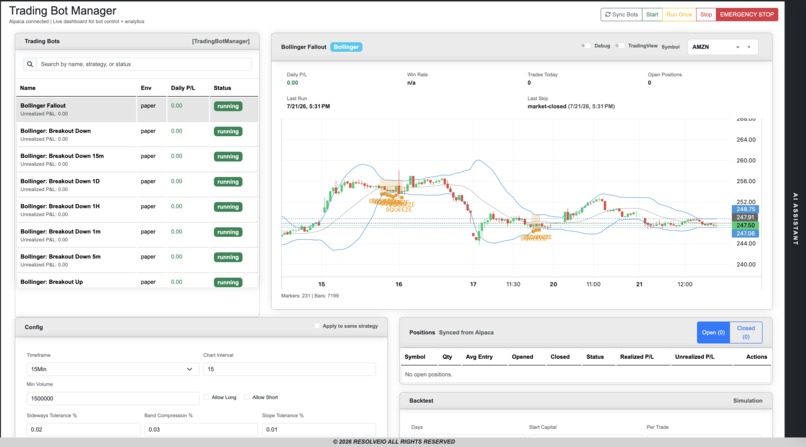Enable the Allow Short checkbox

(247, 397)
